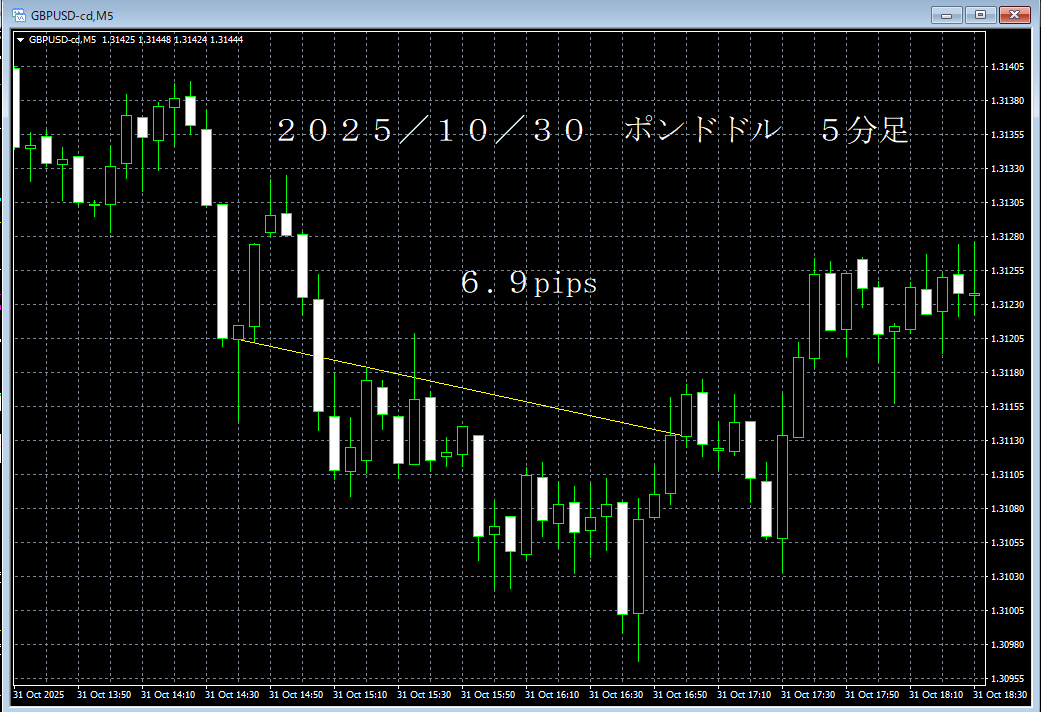Click price label 1.31080 on scale

click(x=1007, y=509)
